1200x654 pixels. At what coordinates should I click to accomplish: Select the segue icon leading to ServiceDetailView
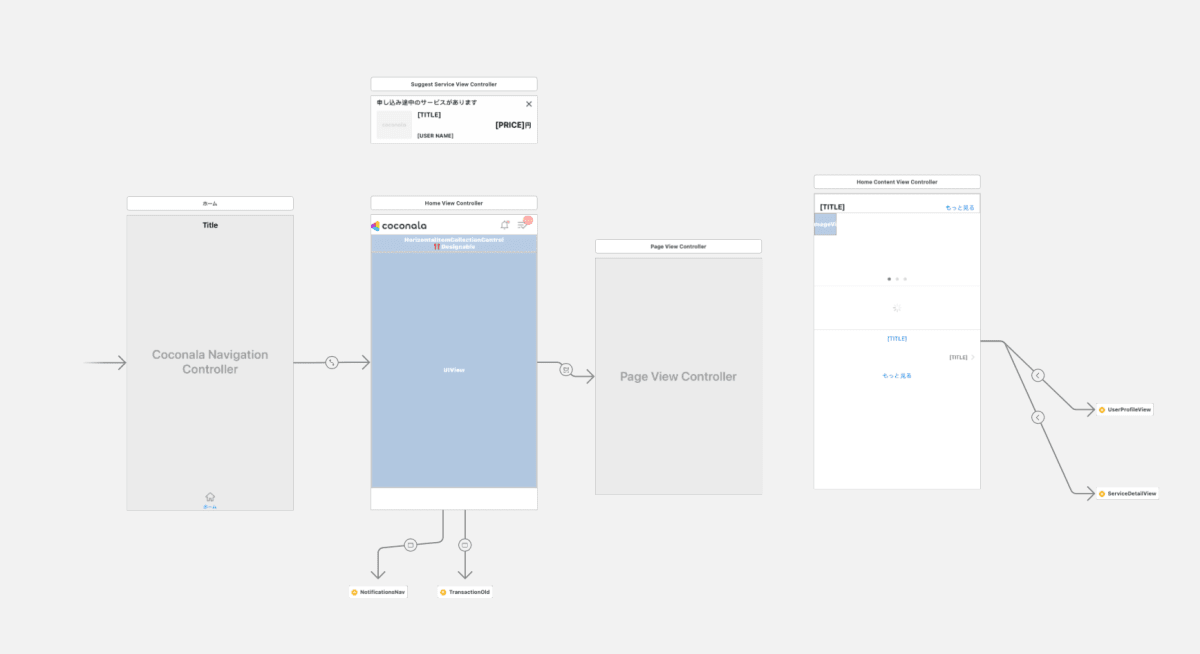click(x=1038, y=417)
